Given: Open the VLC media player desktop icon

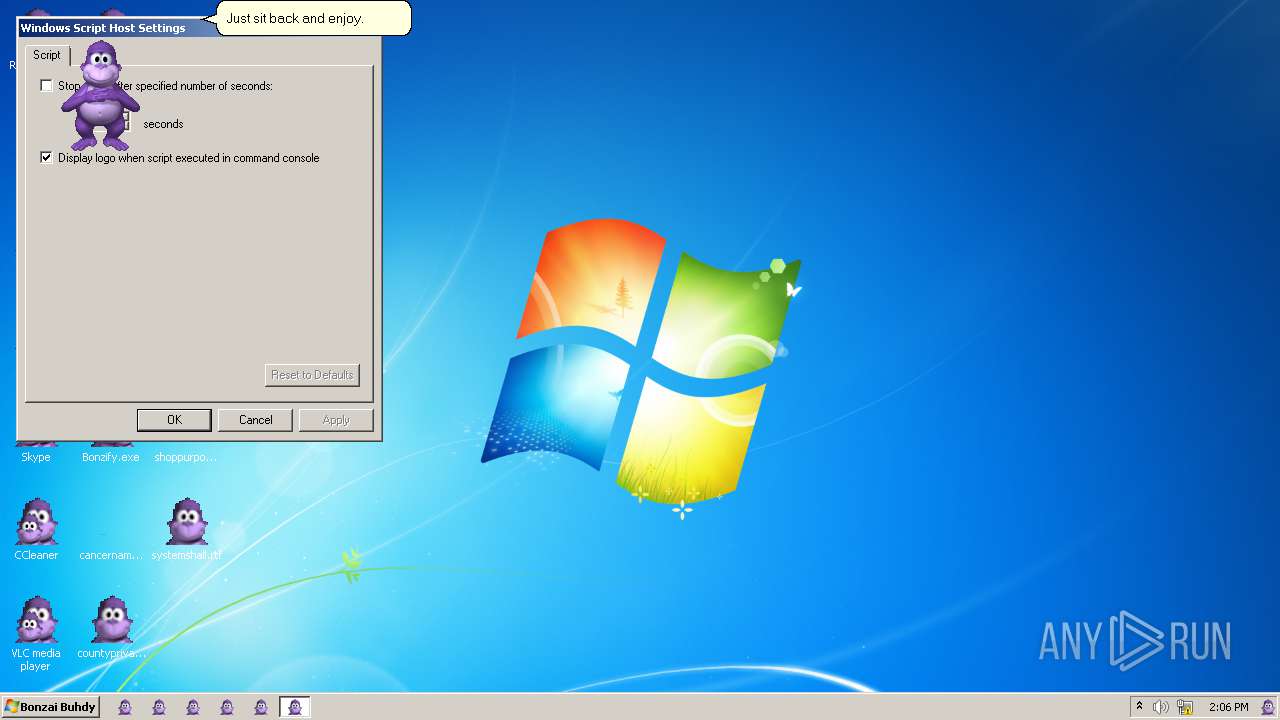Looking at the screenshot, I should click(36, 634).
